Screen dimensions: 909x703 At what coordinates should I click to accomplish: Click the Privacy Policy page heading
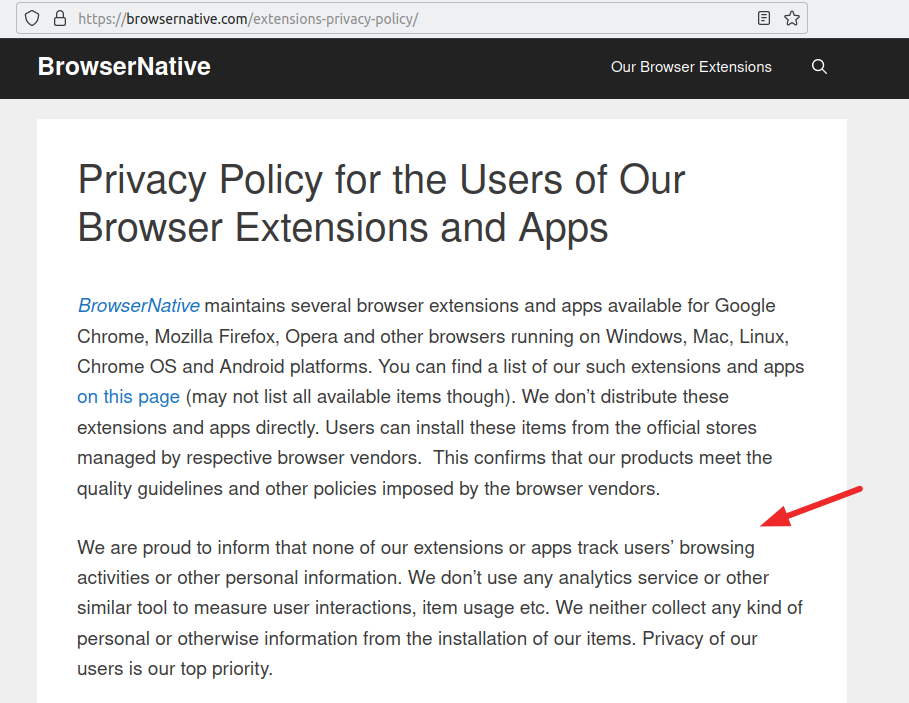click(x=381, y=203)
